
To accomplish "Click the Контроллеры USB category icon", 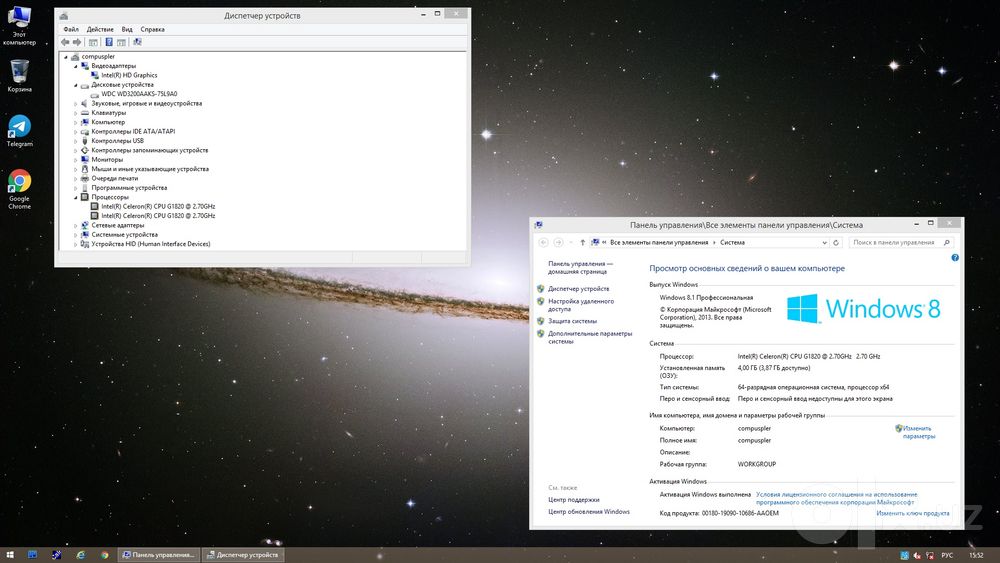I will [x=85, y=141].
